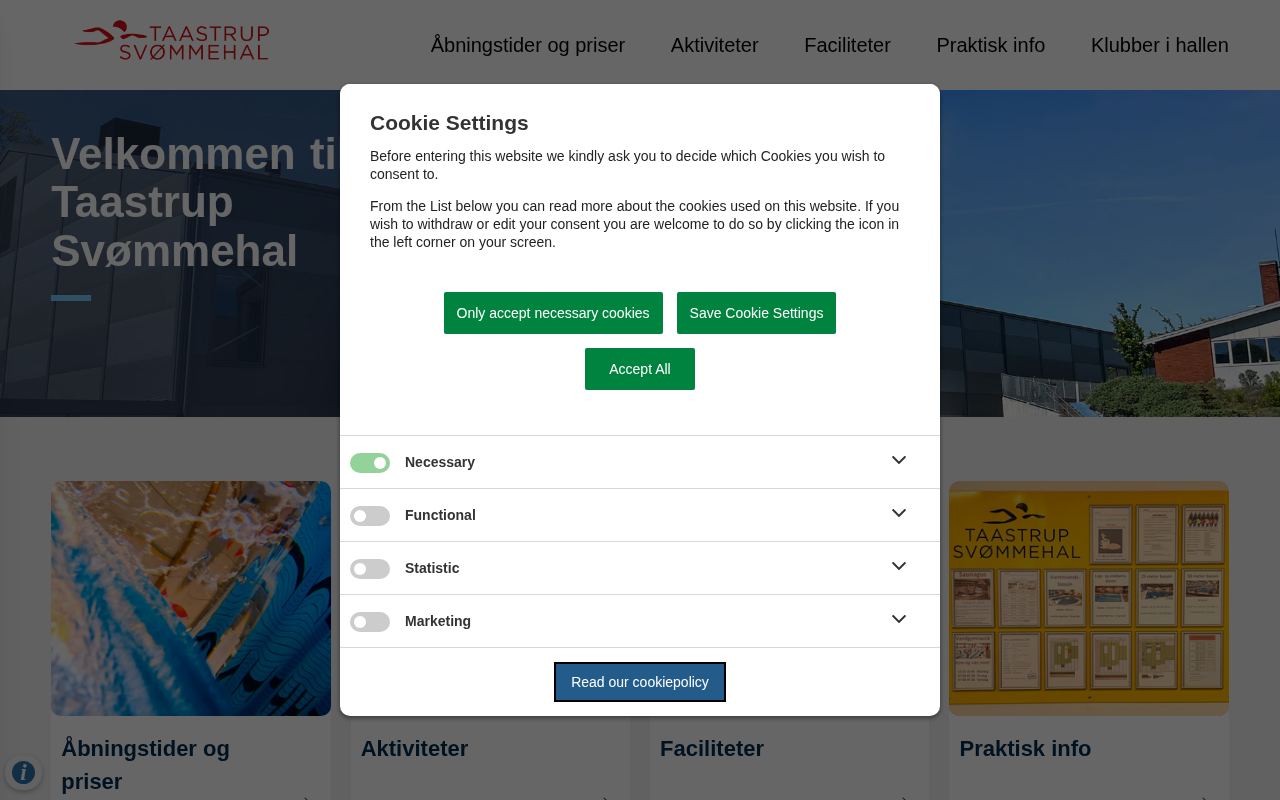
Task: Open the cookie info icon in corner
Action: 23,772
